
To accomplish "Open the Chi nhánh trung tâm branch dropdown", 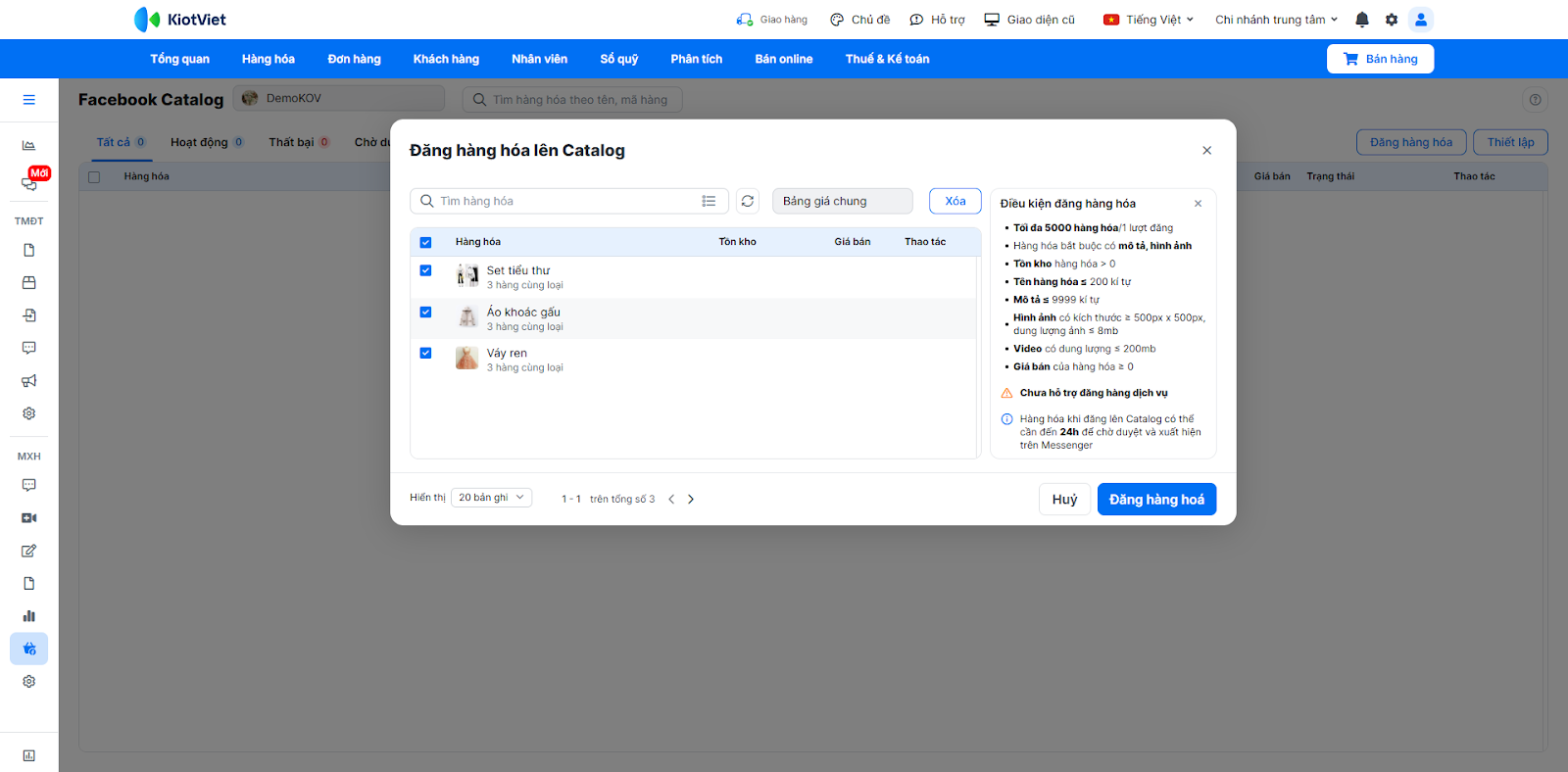I will [x=1276, y=20].
